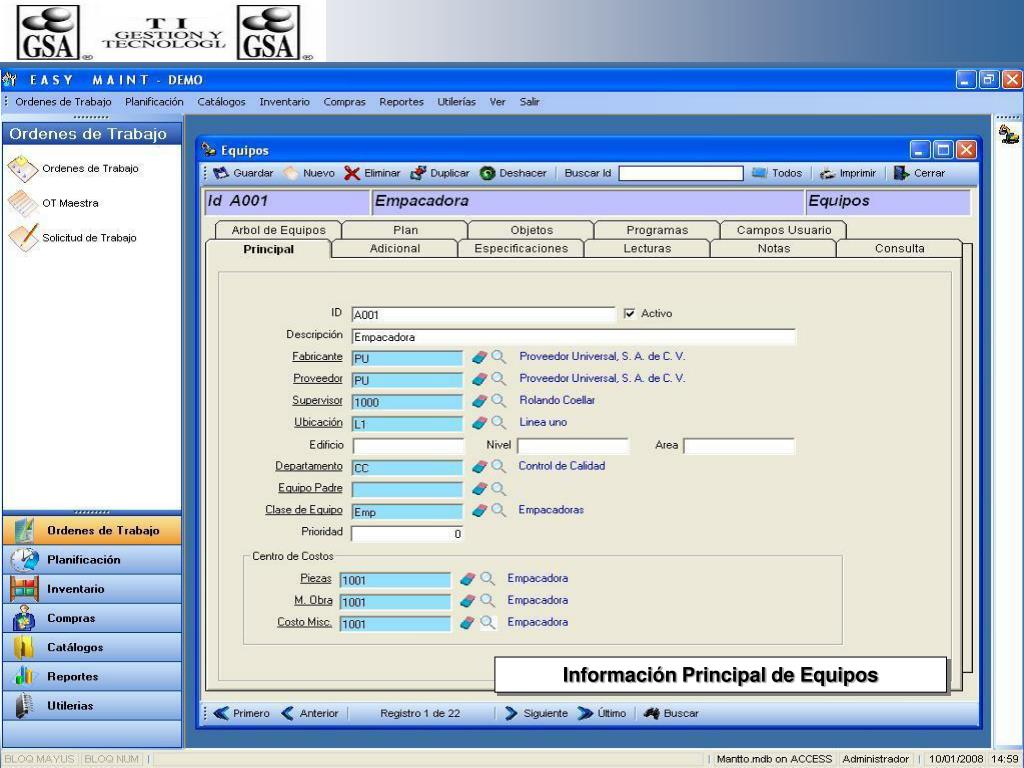Go to Siguiente record
This screenshot has height=768, width=1024.
point(536,713)
